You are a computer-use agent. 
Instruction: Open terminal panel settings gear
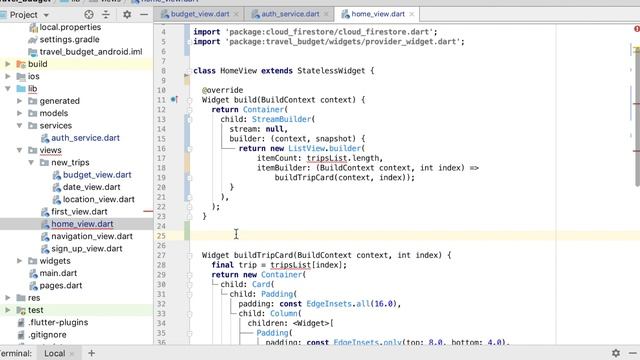[616, 353]
